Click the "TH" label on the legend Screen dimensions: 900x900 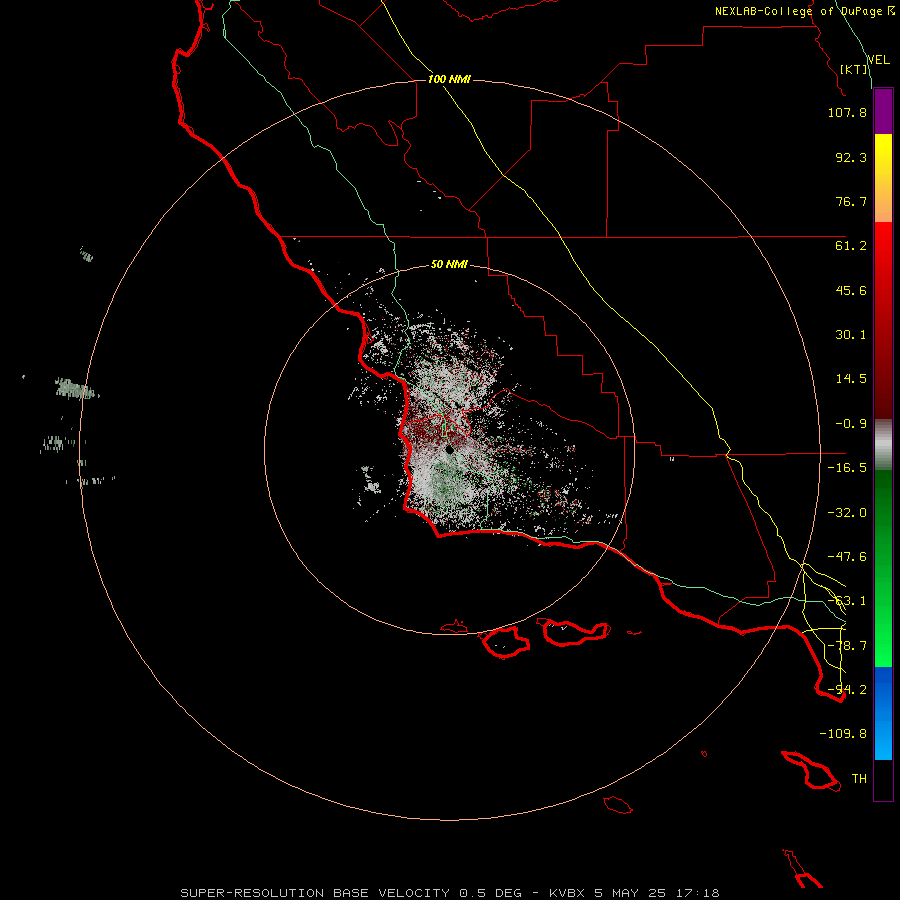click(859, 779)
